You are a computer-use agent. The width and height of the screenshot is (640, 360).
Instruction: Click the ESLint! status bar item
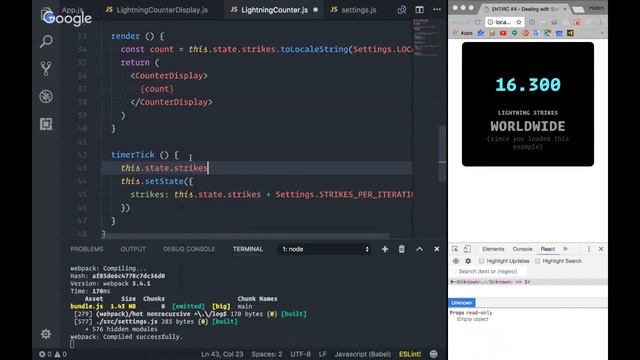click(x=410, y=354)
